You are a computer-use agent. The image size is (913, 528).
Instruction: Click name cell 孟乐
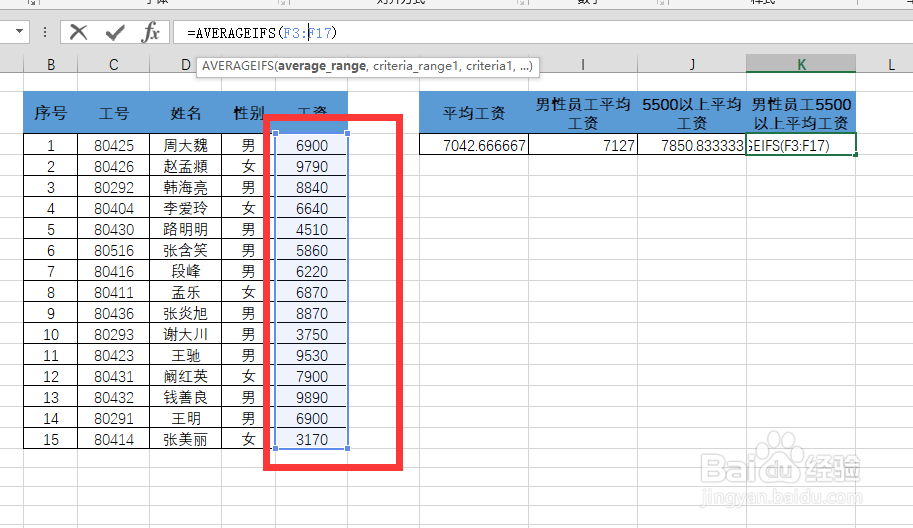point(185,292)
